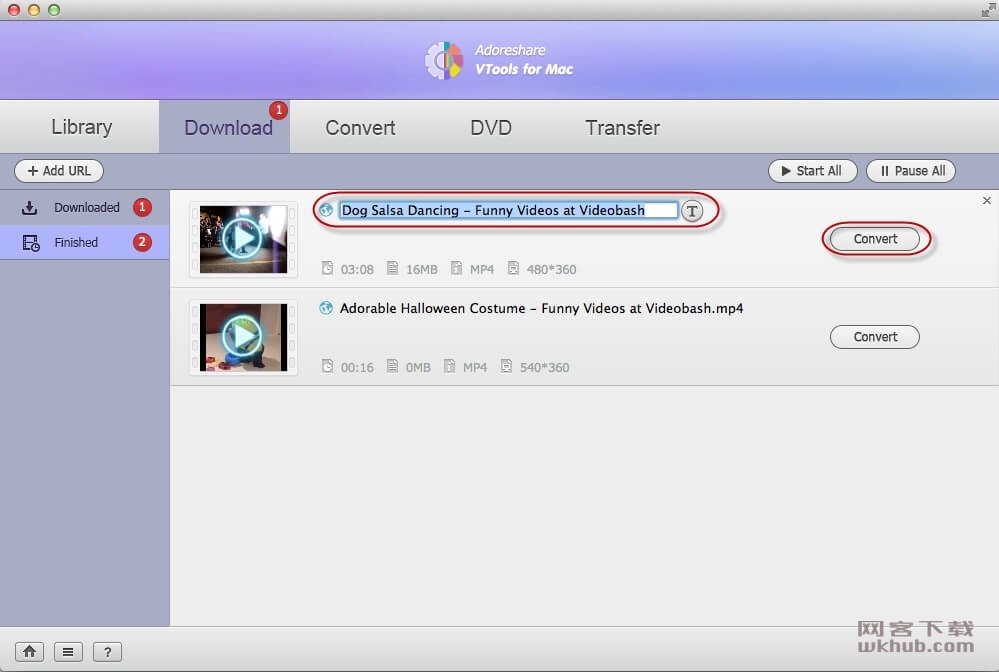Click the Finished count badge
This screenshot has height=672, width=999.
142,242
